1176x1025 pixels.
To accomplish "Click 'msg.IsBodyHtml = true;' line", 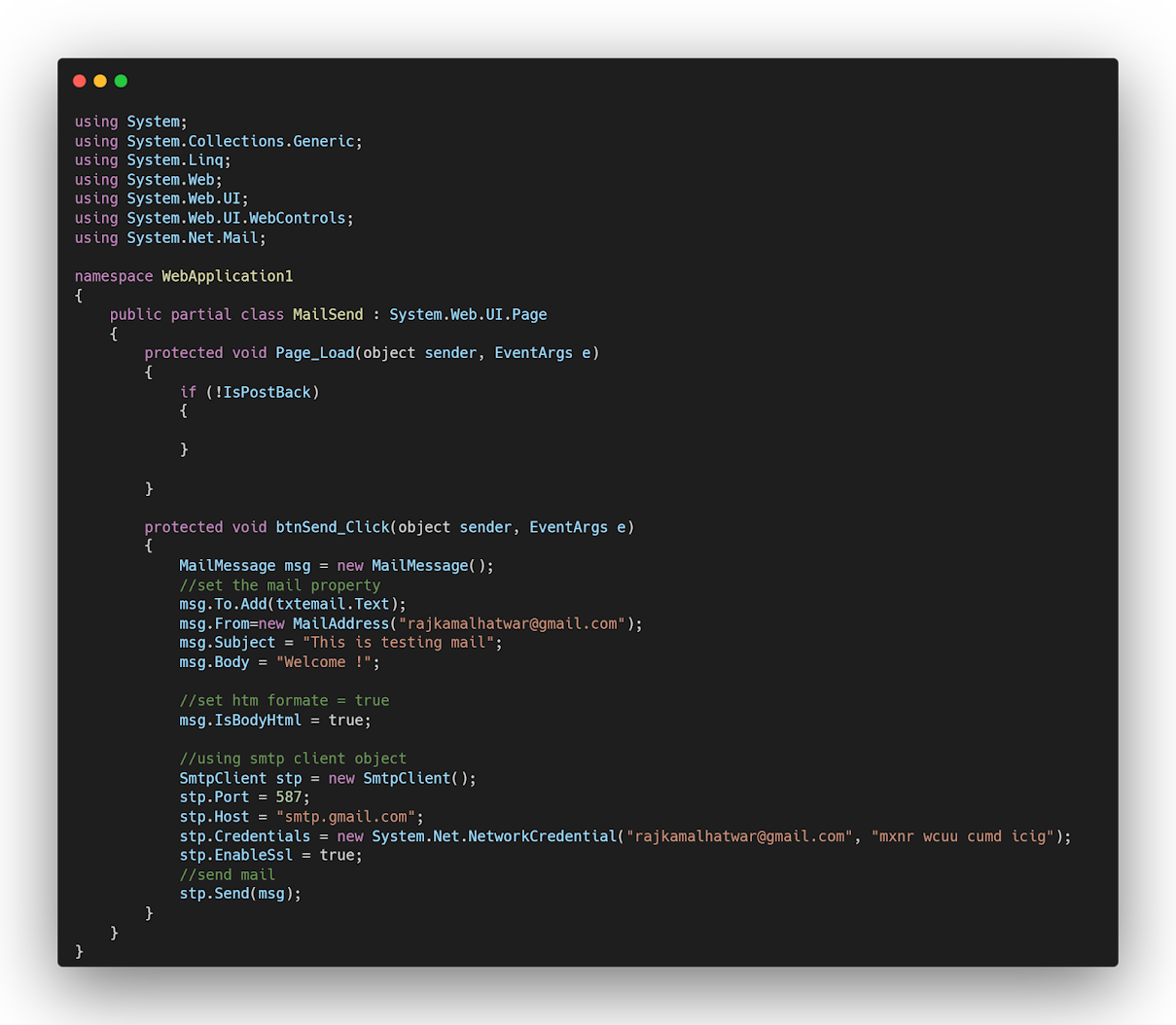I will (275, 721).
